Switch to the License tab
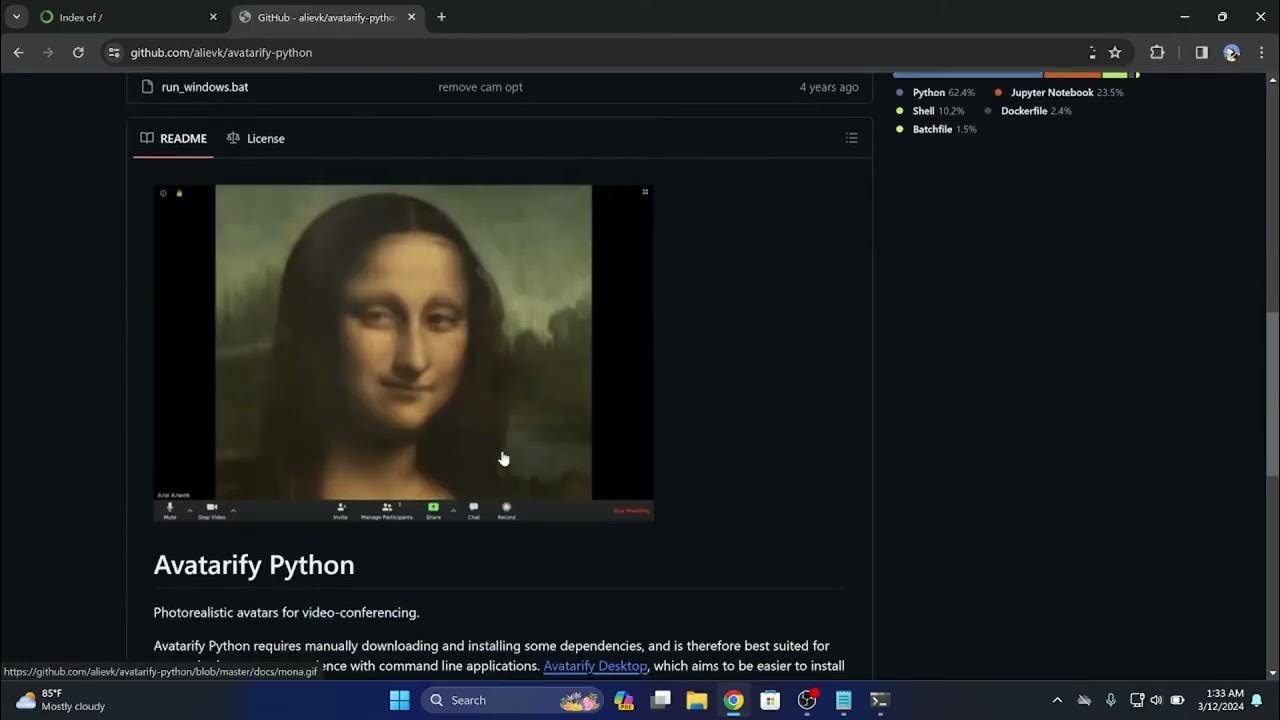 coord(256,138)
